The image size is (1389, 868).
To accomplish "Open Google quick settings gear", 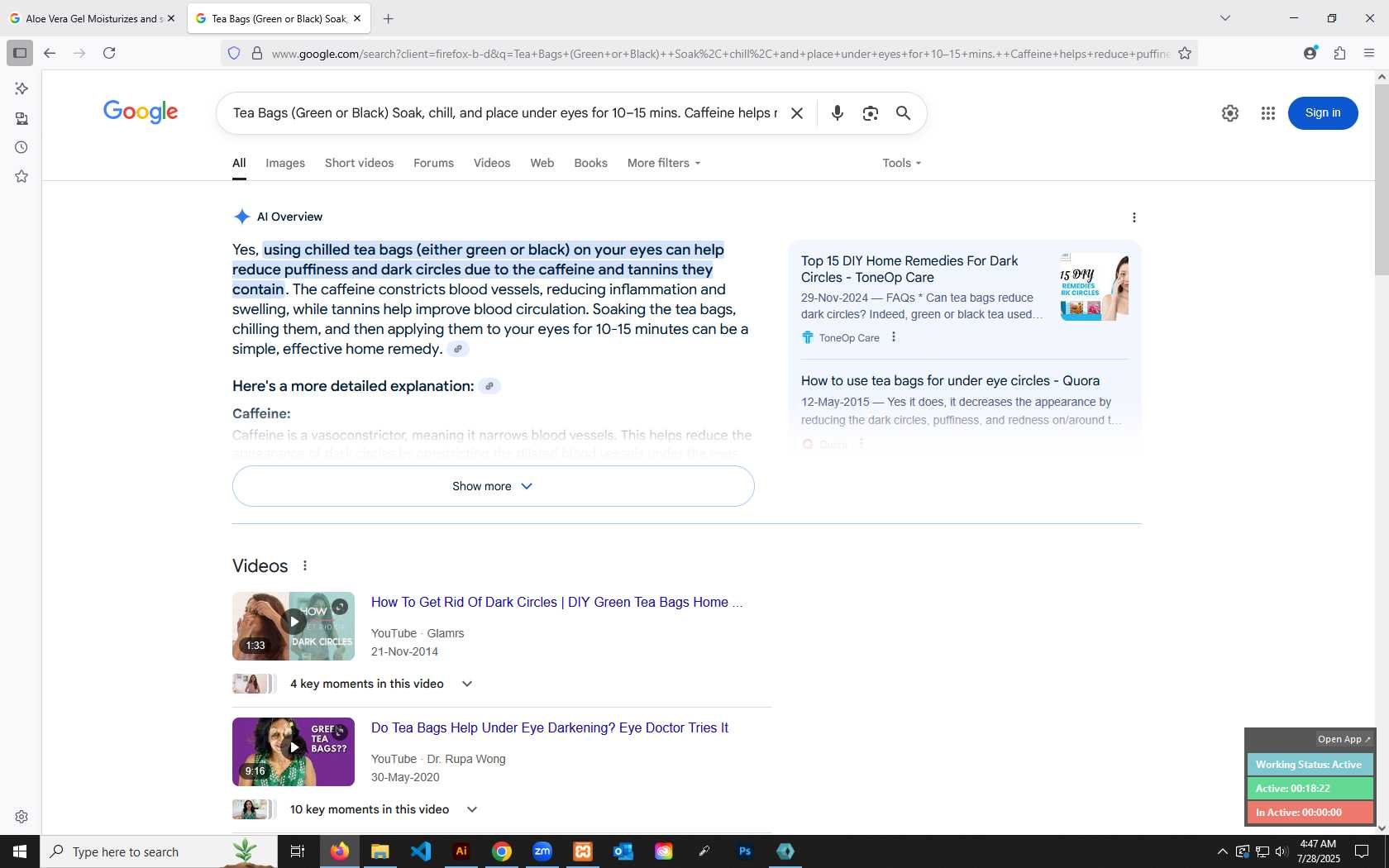I will pyautogui.click(x=1230, y=113).
